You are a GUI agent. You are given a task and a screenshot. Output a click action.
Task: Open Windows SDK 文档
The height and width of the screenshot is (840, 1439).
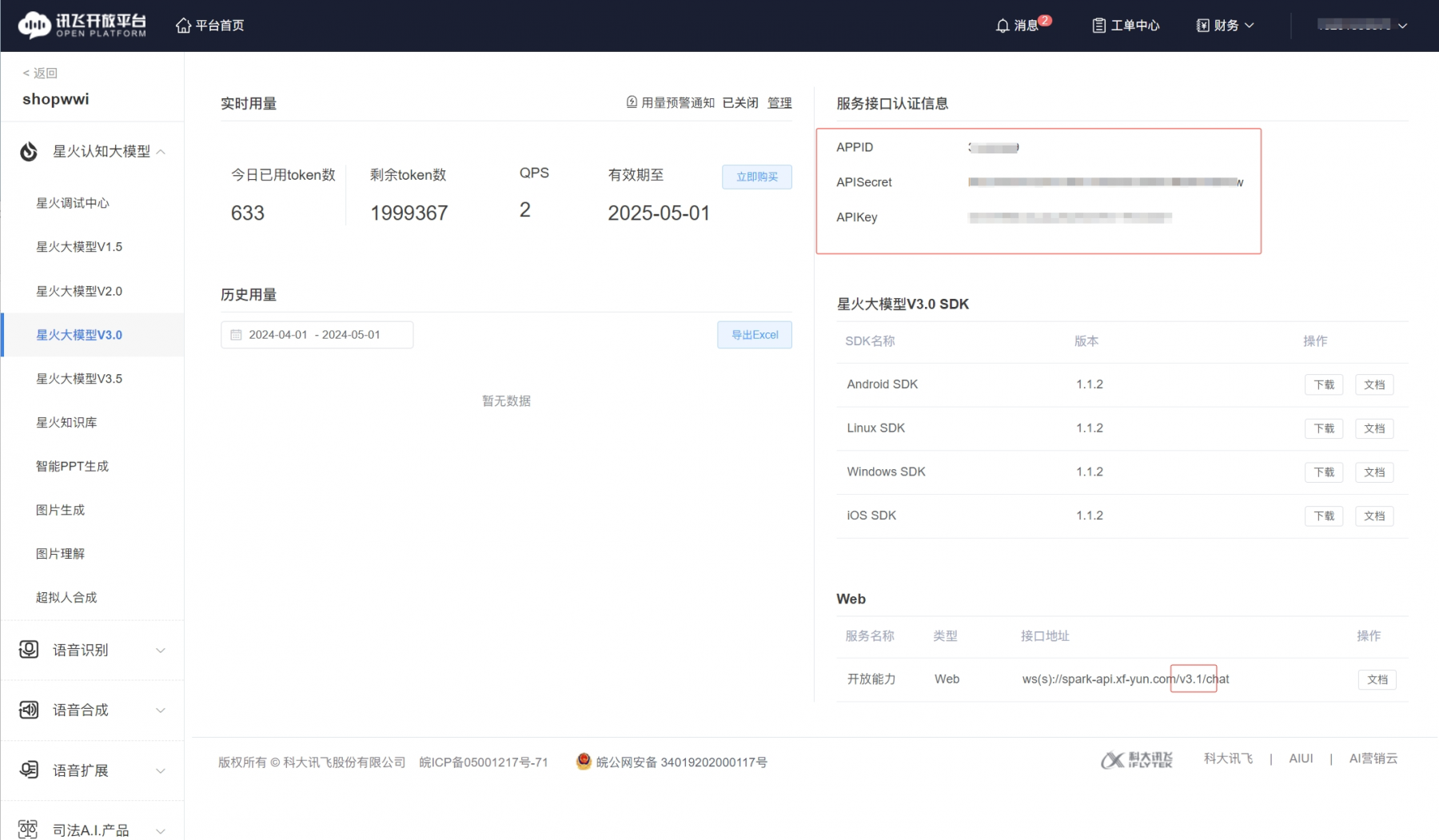click(x=1374, y=472)
